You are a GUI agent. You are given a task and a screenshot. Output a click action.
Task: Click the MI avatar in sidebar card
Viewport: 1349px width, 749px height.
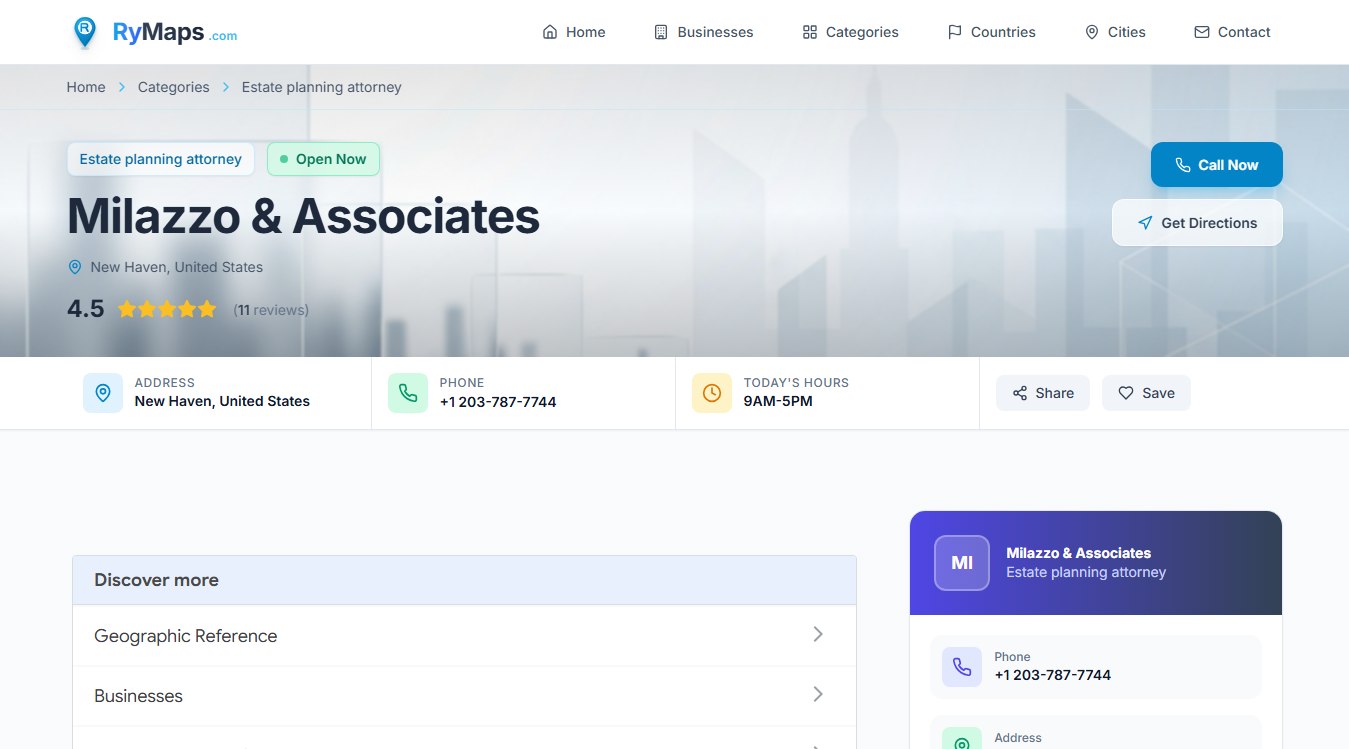(962, 563)
